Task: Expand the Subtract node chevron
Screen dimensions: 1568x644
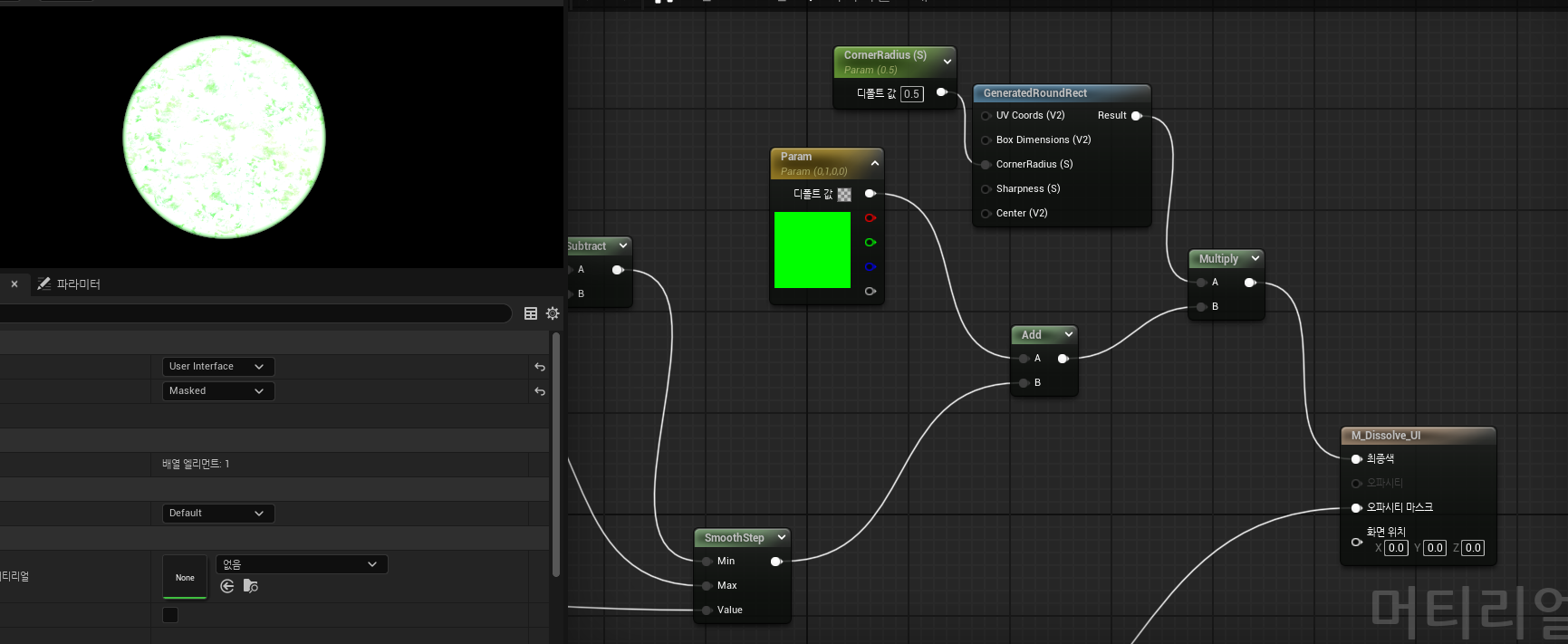Action: tap(623, 245)
